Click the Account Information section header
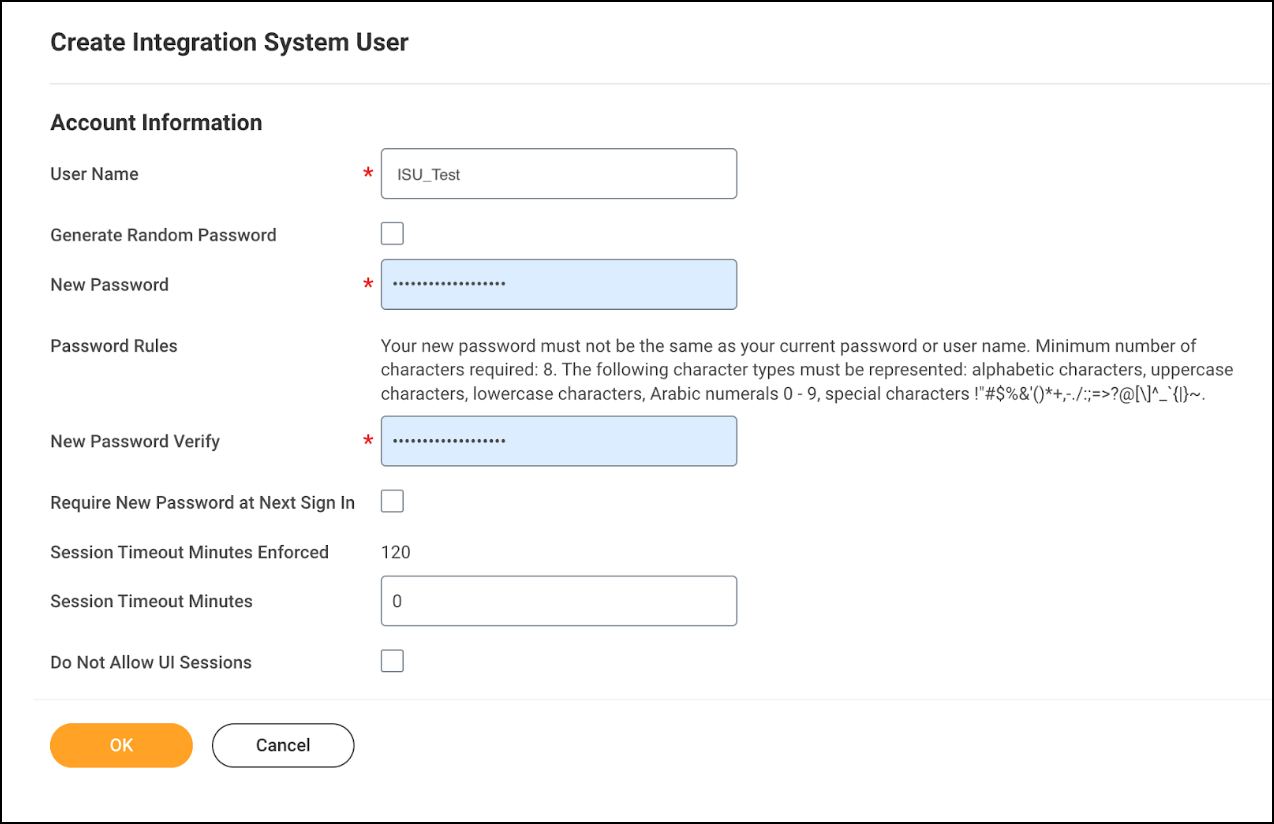Screen dimensions: 1274x824 tap(155, 122)
